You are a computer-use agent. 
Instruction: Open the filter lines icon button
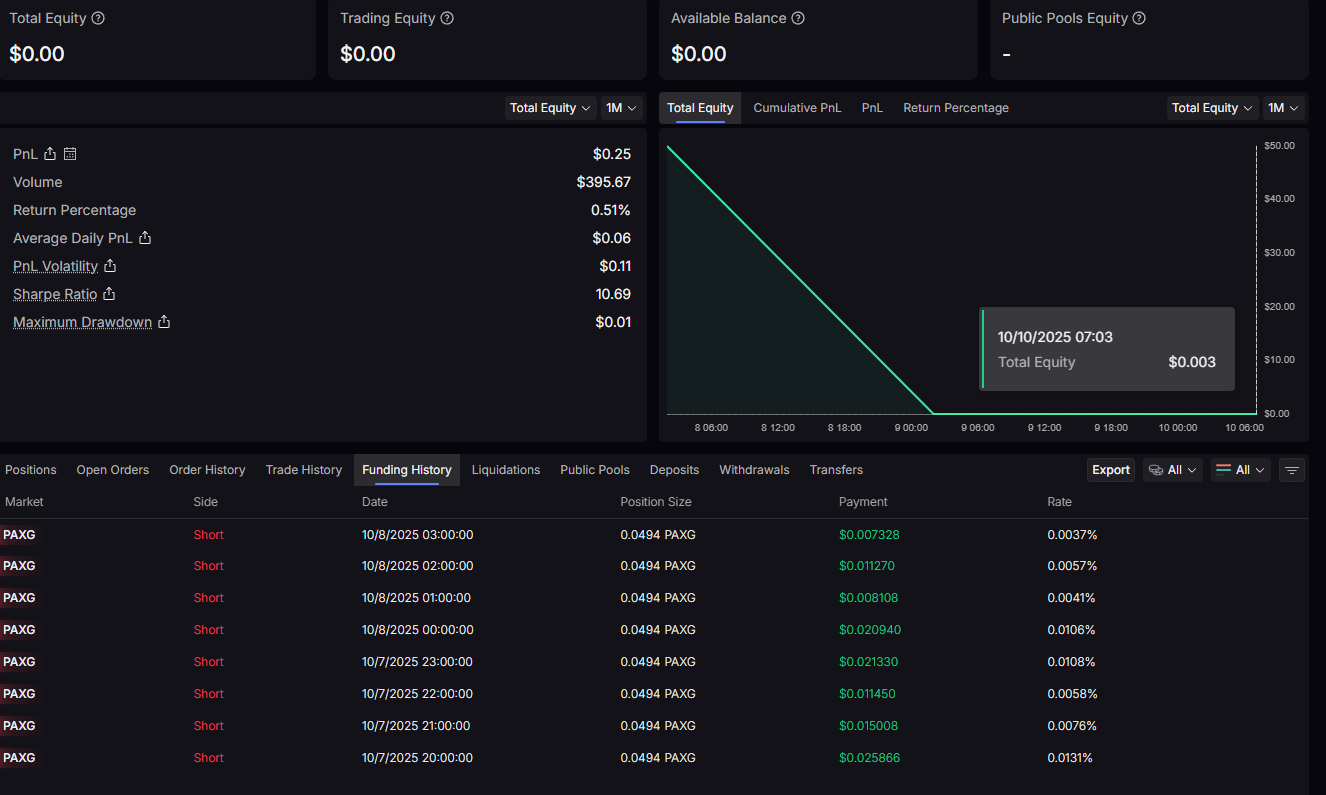1292,470
